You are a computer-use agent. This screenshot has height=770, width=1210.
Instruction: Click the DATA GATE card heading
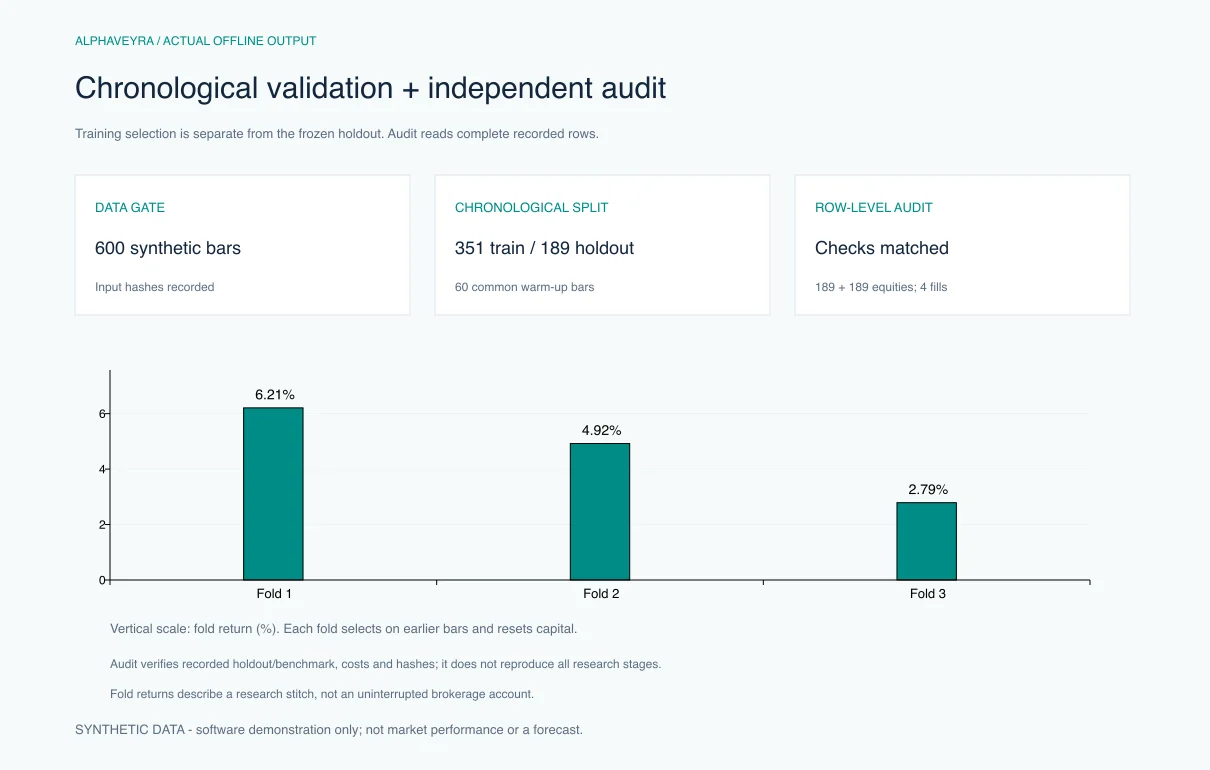[x=130, y=208]
